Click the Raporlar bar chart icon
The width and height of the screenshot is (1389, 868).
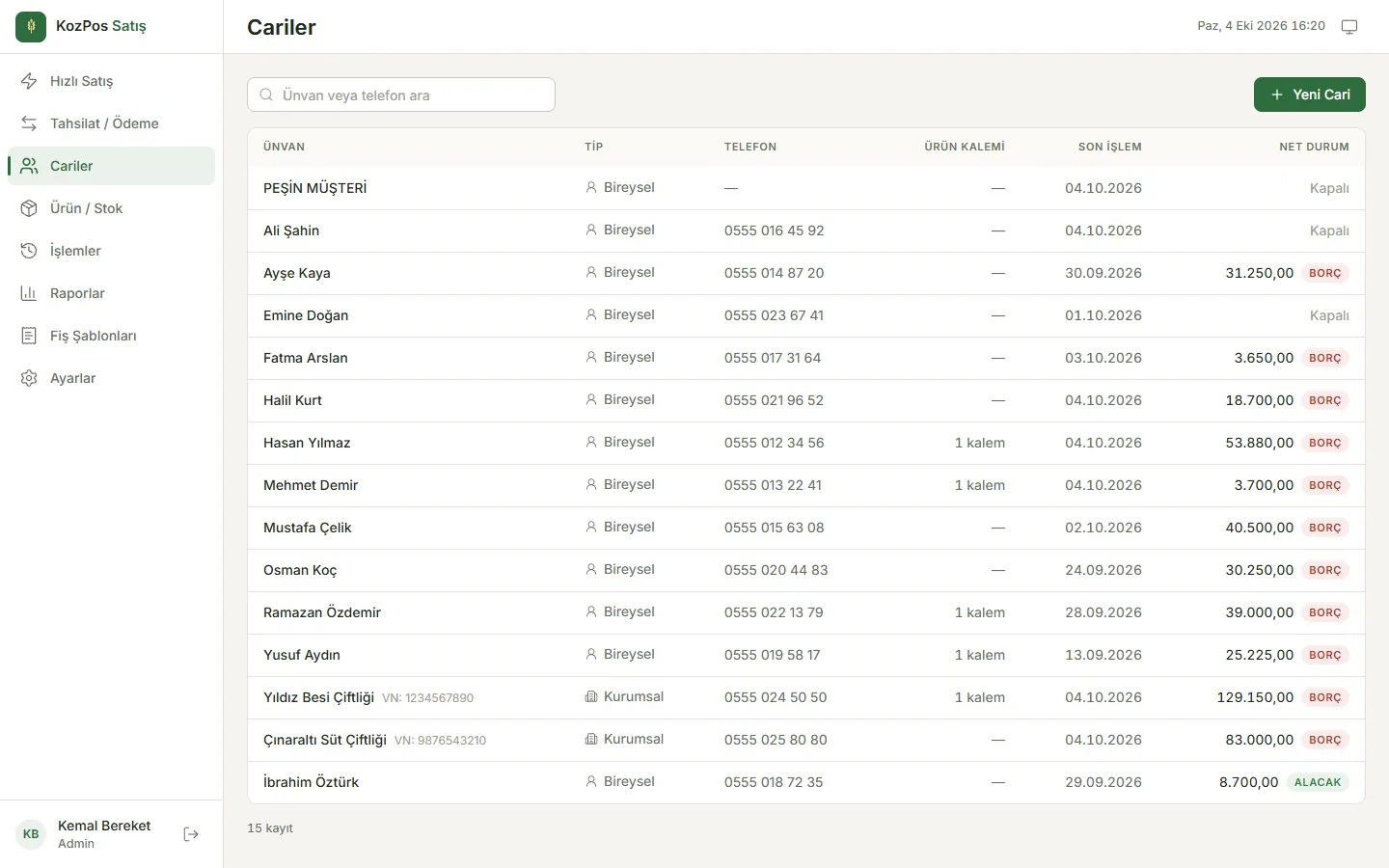[29, 293]
